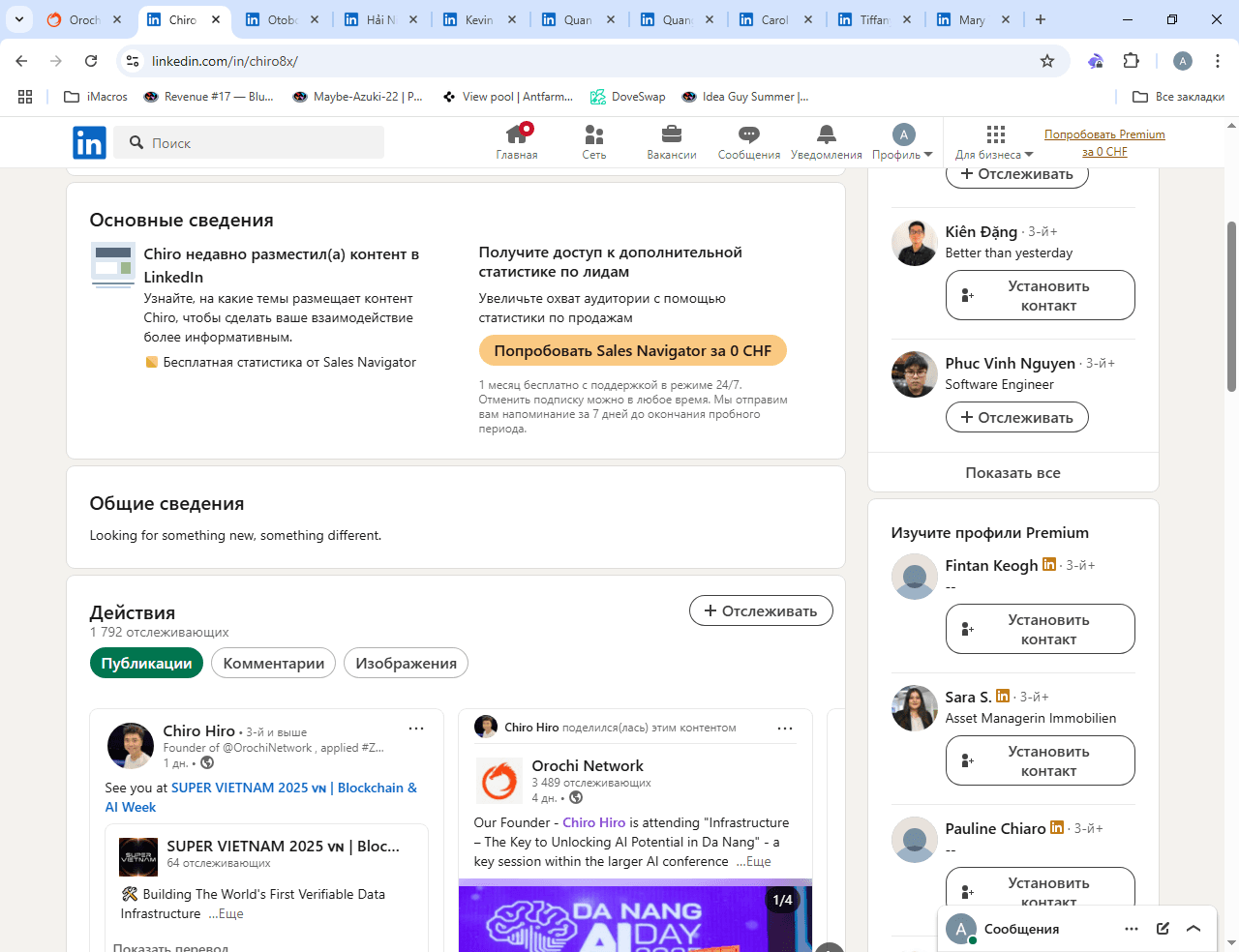Switch to Tiffan browser tab

tap(876, 19)
